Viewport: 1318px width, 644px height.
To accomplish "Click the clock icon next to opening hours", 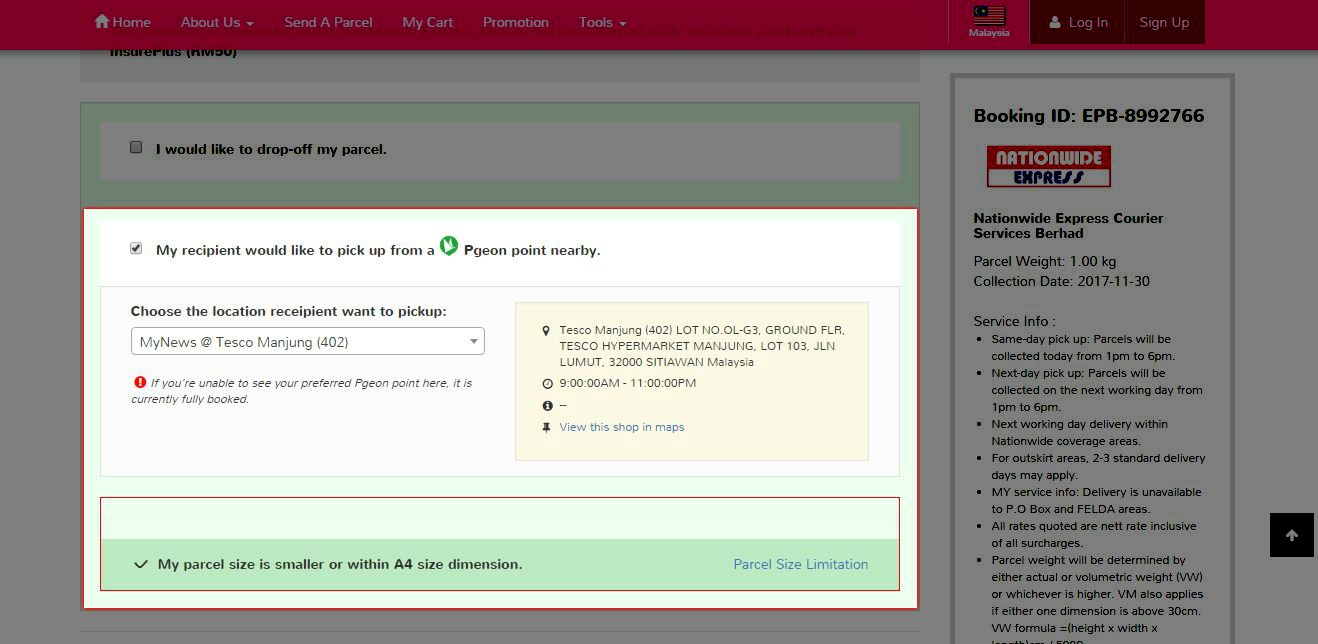I will [x=547, y=384].
